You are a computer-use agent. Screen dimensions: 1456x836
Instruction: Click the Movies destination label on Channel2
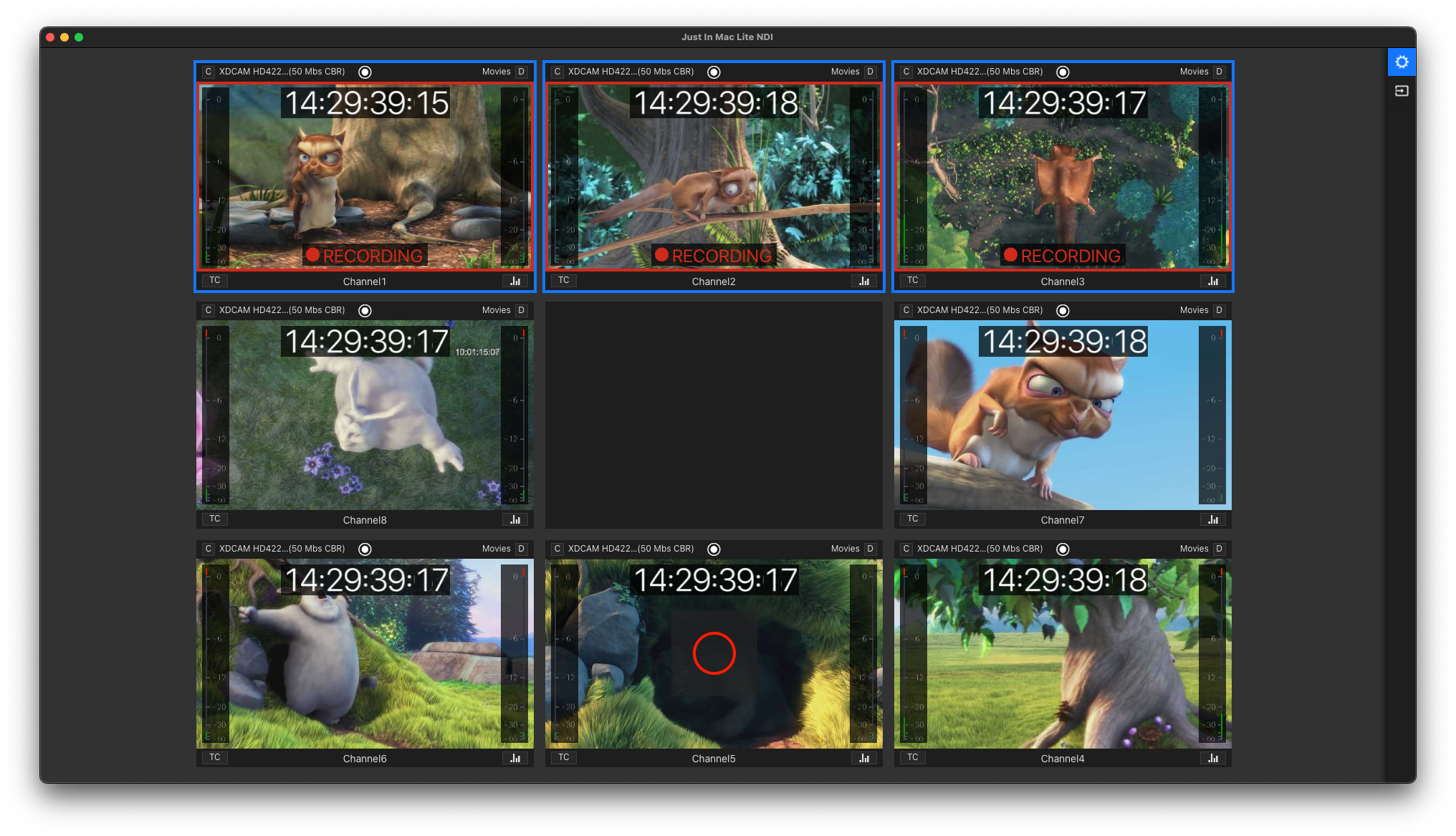click(x=846, y=72)
